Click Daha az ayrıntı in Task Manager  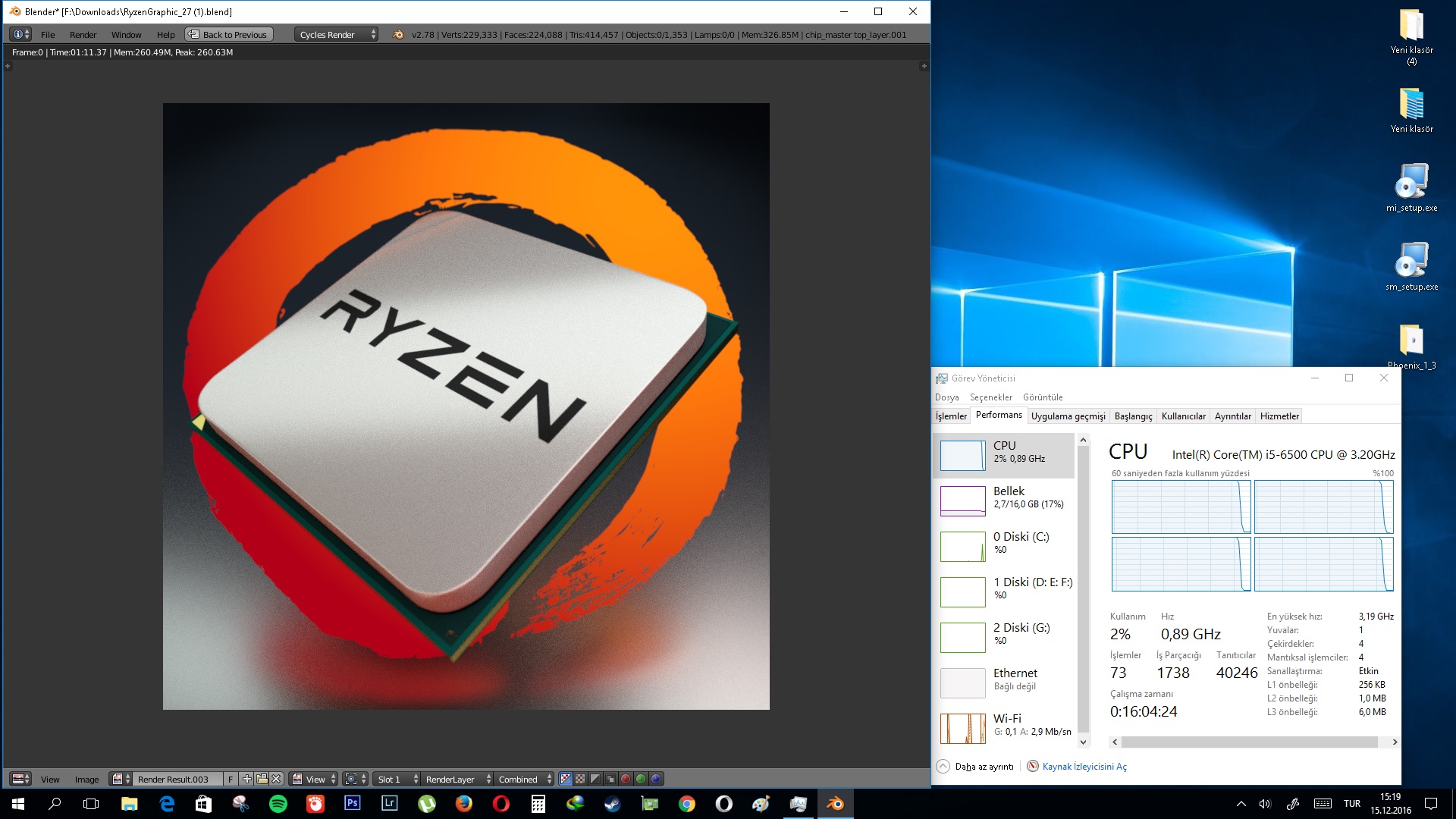tap(975, 767)
